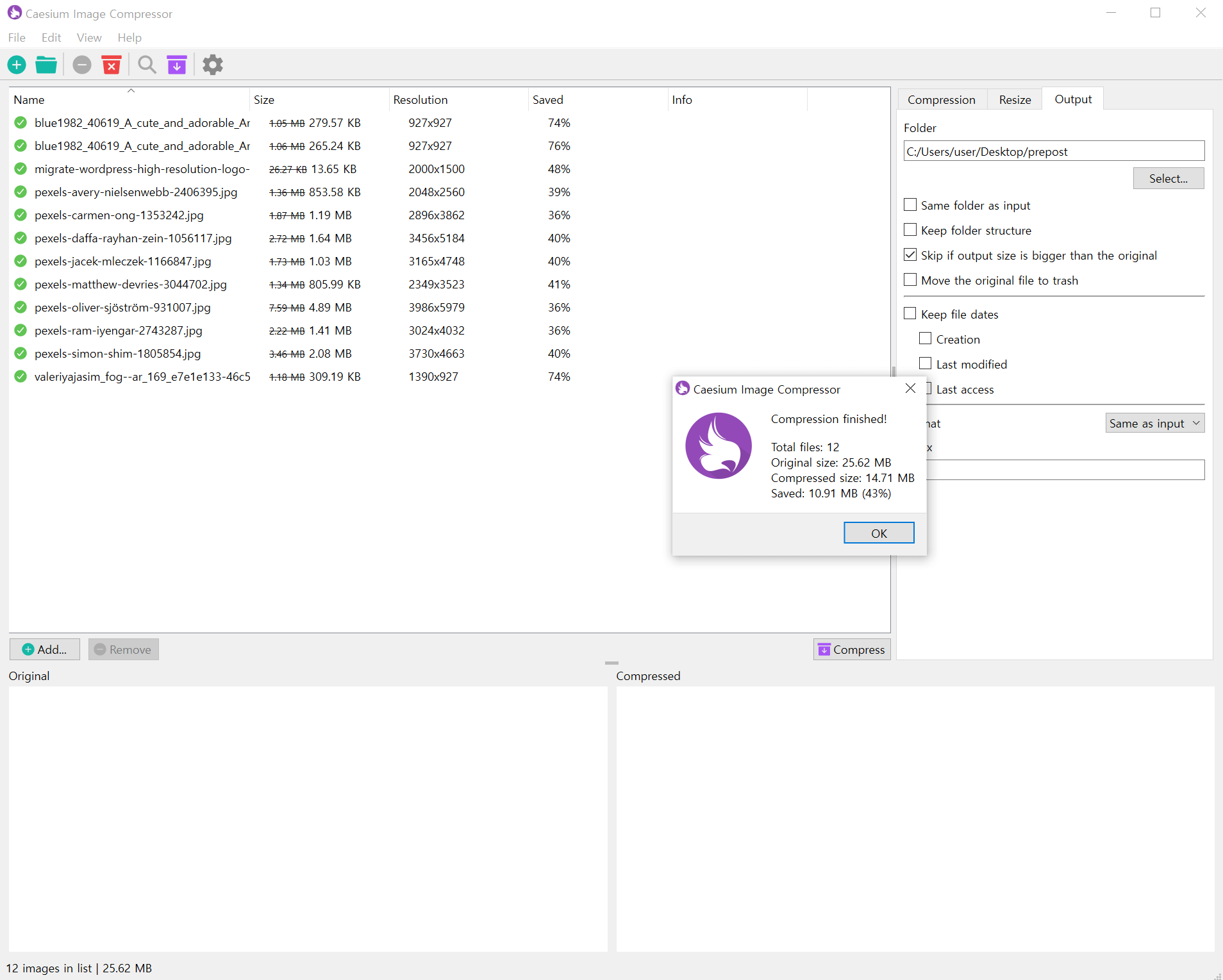Viewport: 1223px width, 980px height.
Task: Click the output Folder path field
Action: click(1054, 151)
